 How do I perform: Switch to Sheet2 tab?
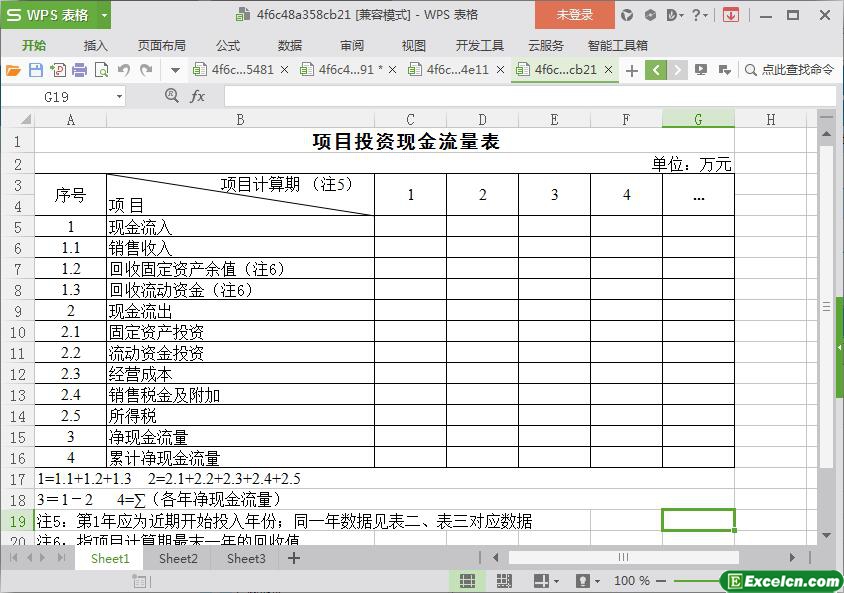click(x=178, y=559)
